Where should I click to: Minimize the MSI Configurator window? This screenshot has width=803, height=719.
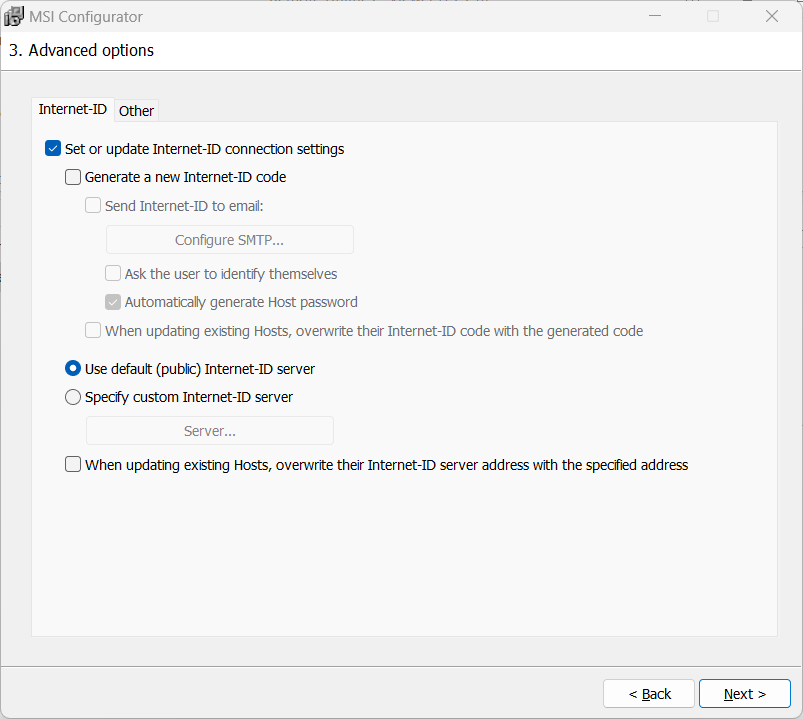click(x=654, y=17)
